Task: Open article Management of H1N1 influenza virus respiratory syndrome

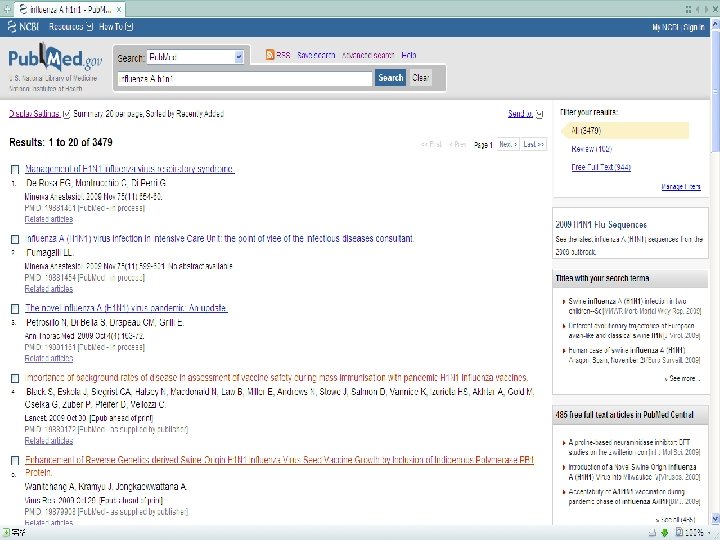Action: [x=129, y=169]
